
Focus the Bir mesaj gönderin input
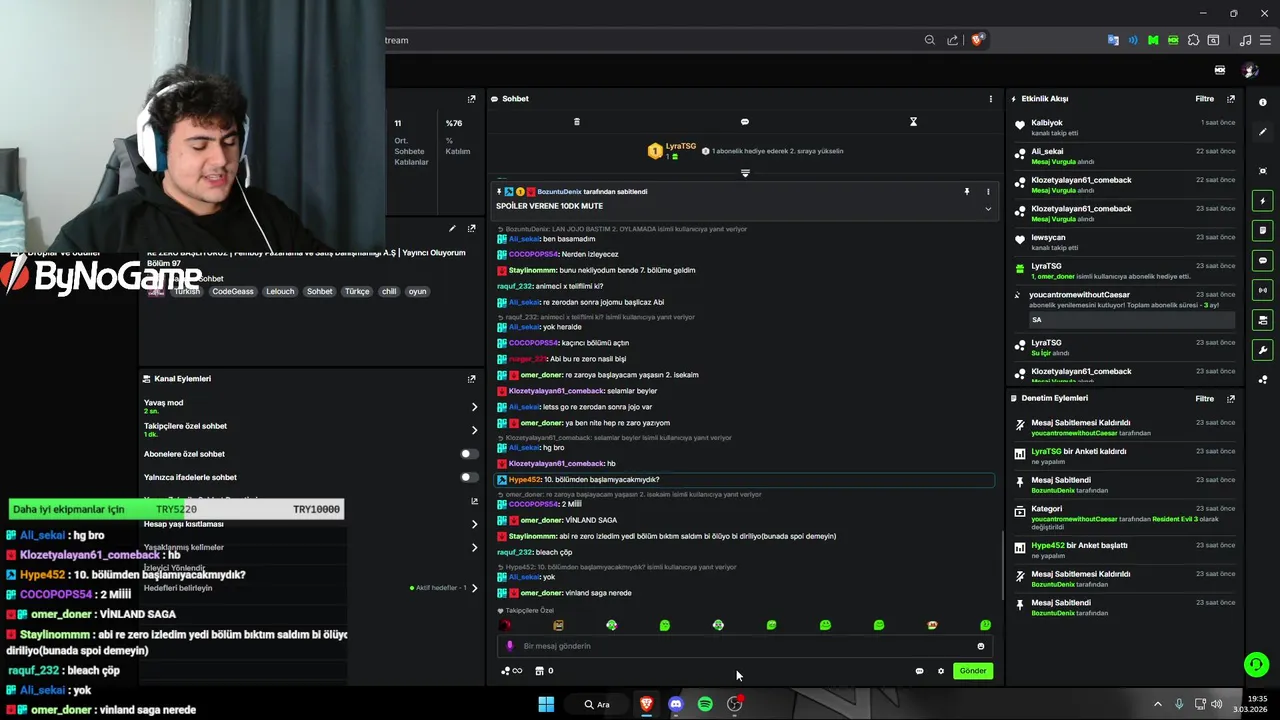pyautogui.click(x=745, y=646)
